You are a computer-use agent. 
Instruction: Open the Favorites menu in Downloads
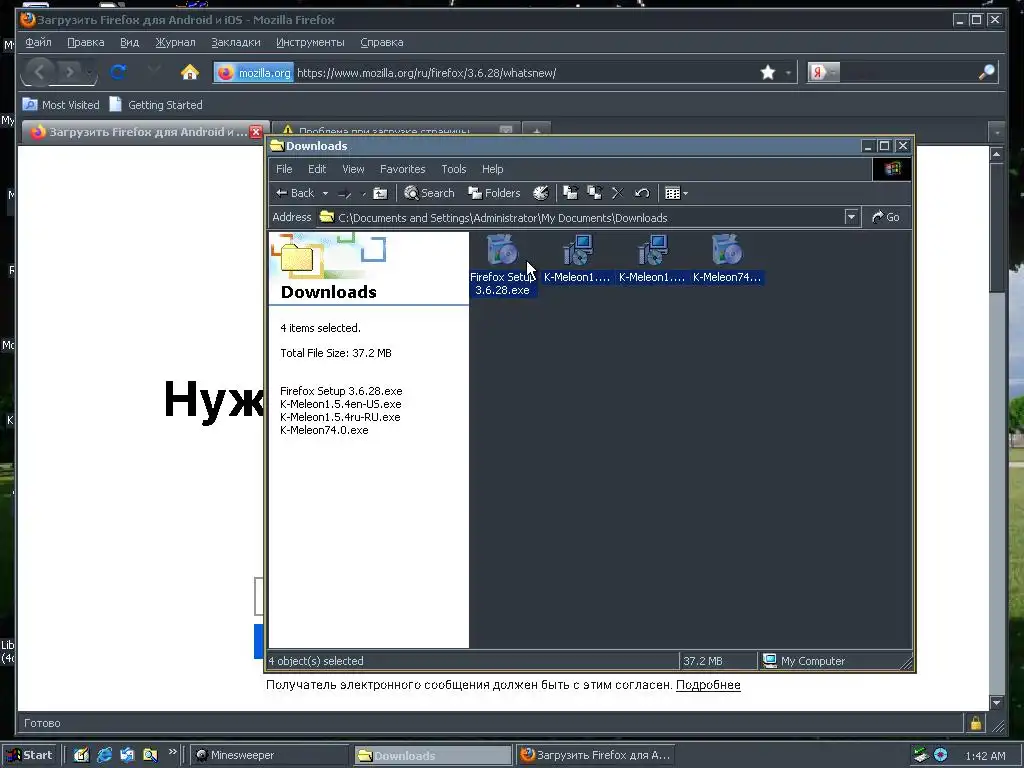pos(402,169)
